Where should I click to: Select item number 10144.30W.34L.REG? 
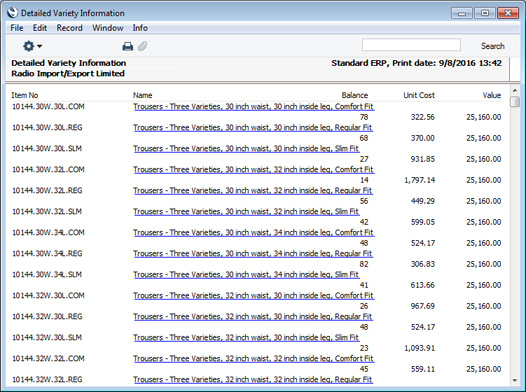click(x=47, y=254)
